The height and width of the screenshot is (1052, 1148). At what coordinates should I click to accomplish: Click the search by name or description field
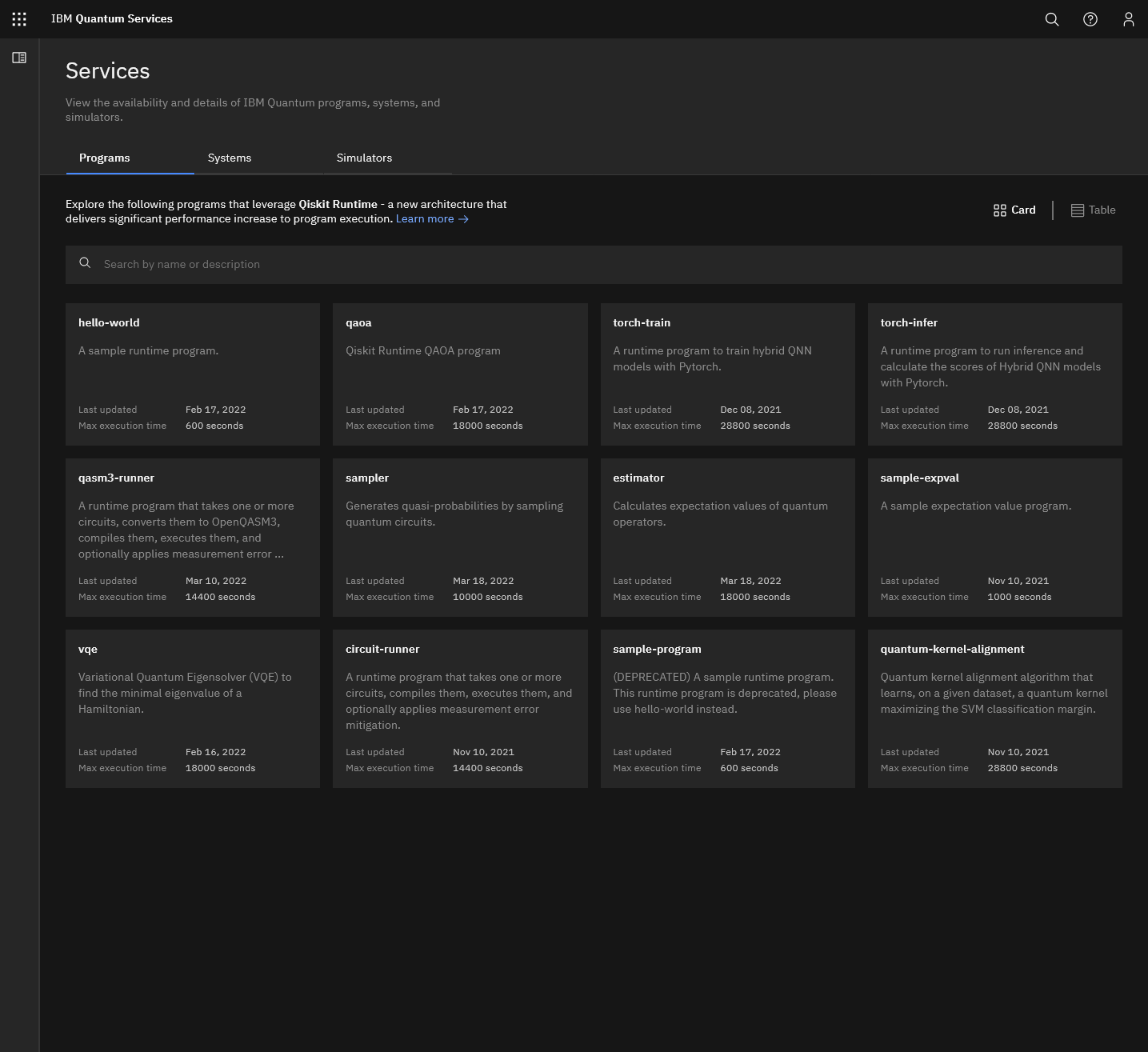coord(594,264)
